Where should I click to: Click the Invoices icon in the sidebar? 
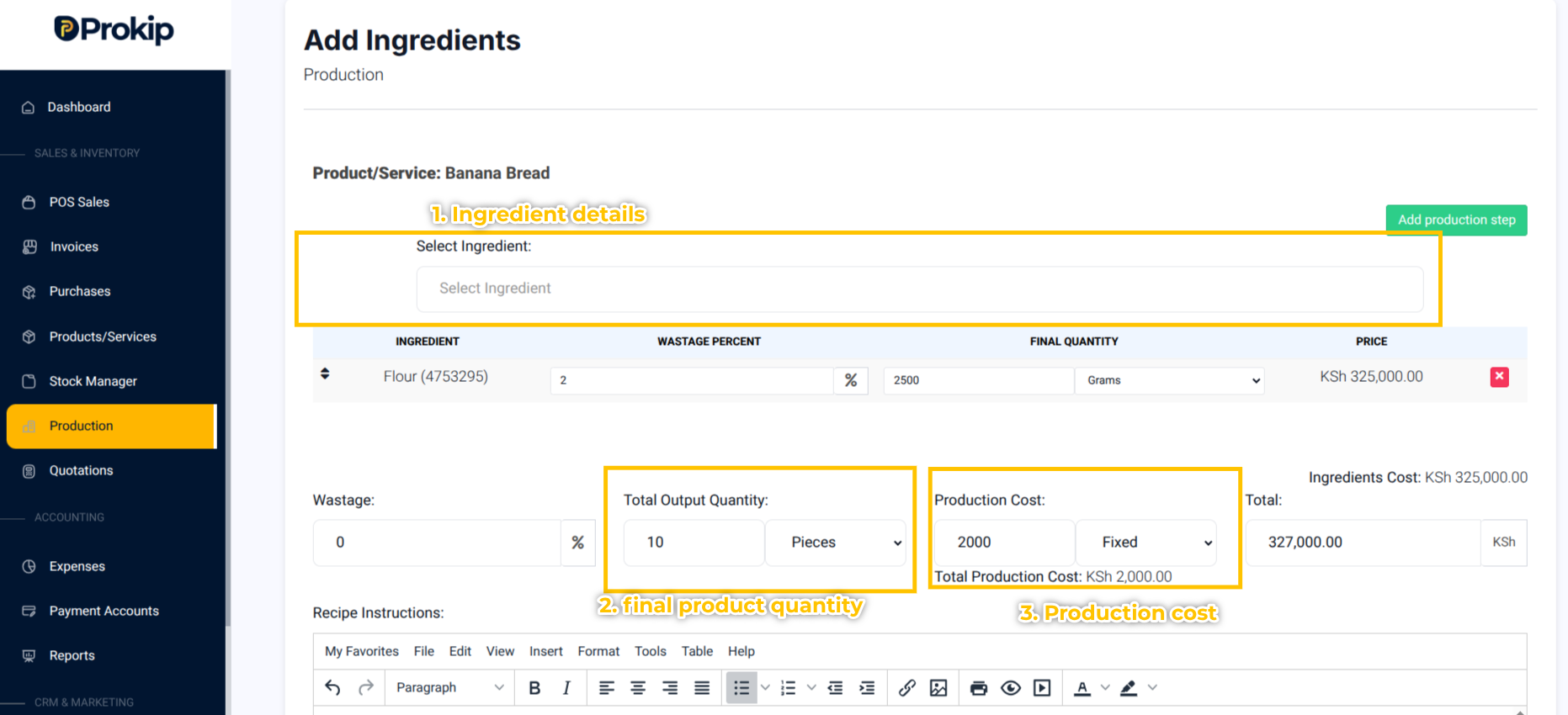29,247
